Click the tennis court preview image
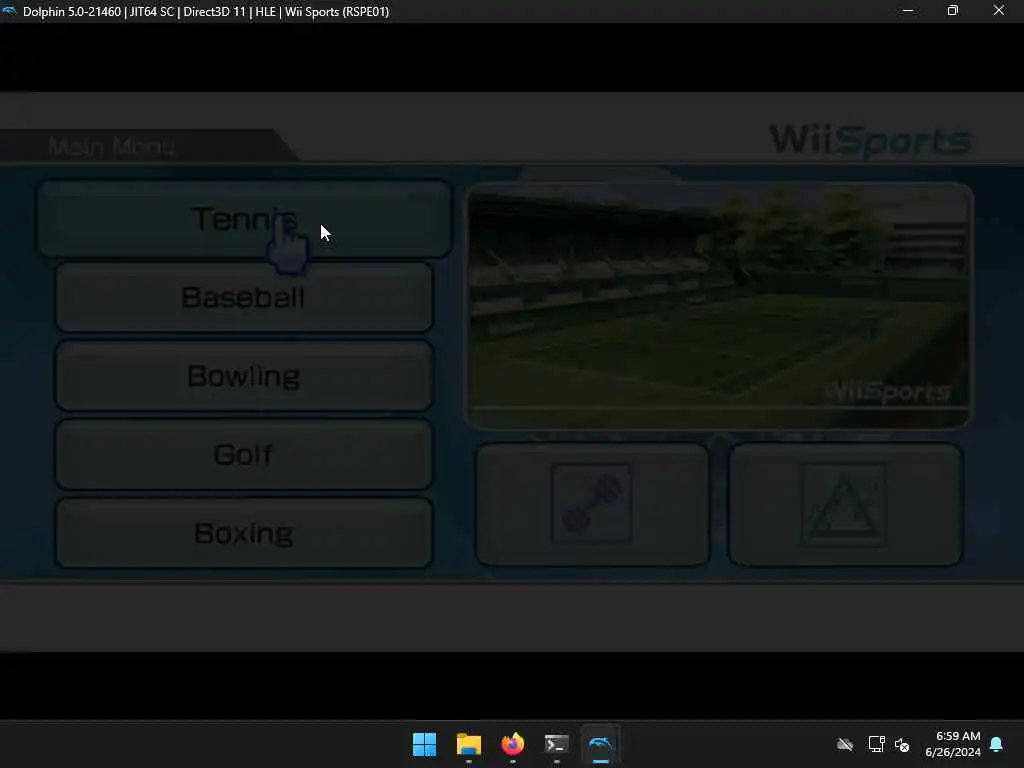 [x=719, y=306]
